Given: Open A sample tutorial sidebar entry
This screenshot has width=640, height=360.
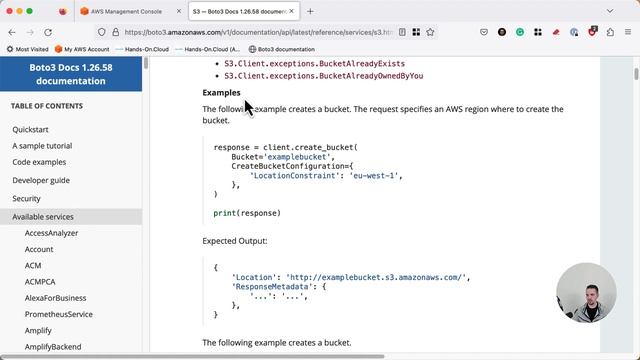Looking at the screenshot, I should click(42, 146).
